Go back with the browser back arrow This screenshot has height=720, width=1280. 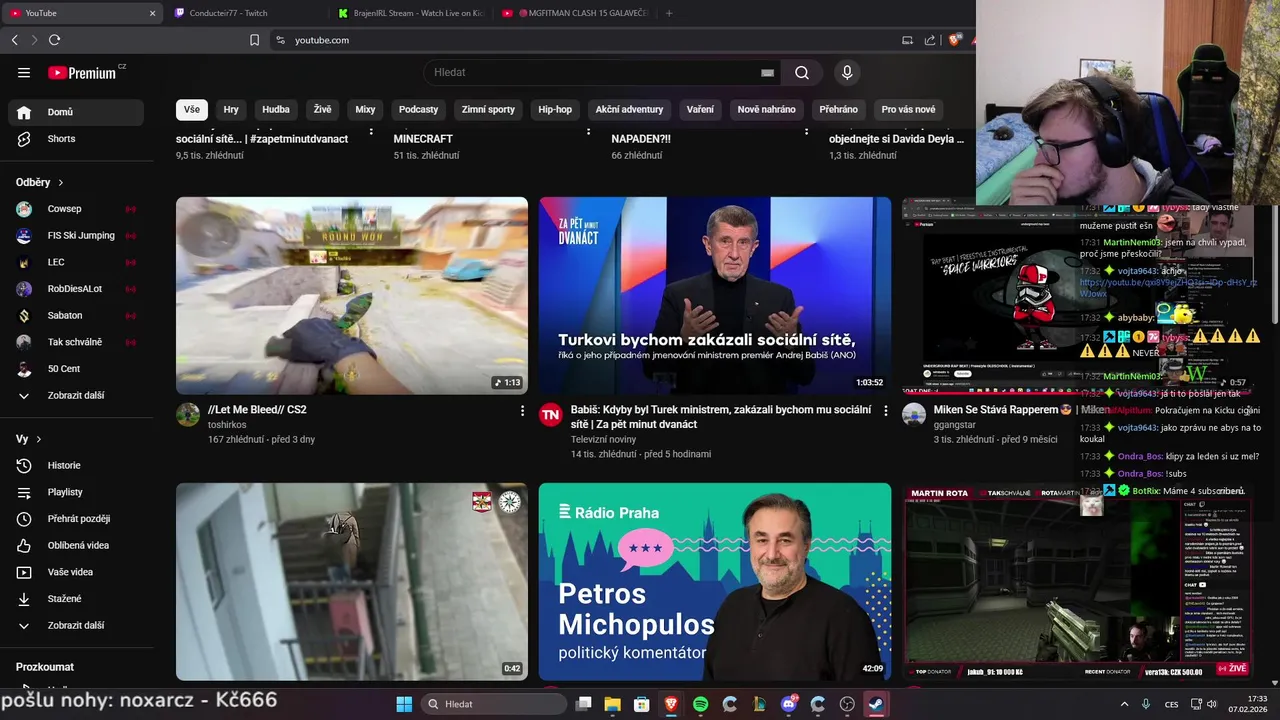(x=15, y=40)
